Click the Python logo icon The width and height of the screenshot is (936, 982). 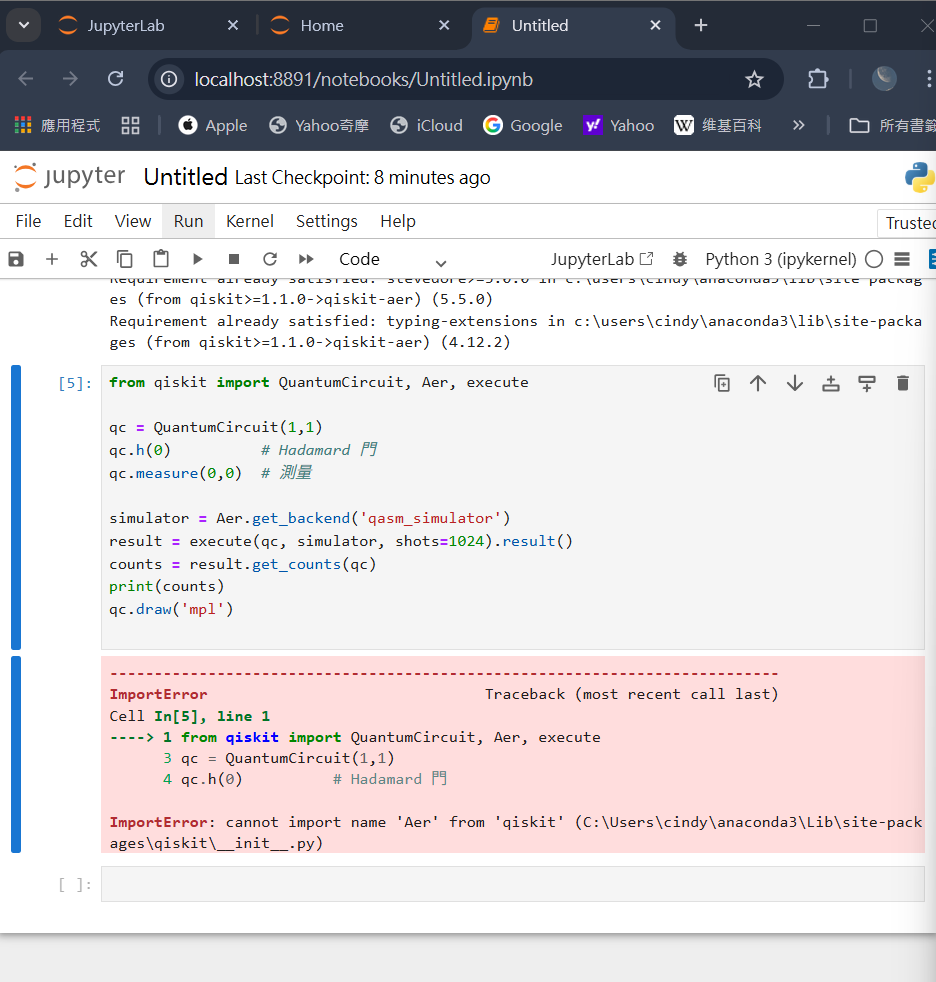pos(919,177)
